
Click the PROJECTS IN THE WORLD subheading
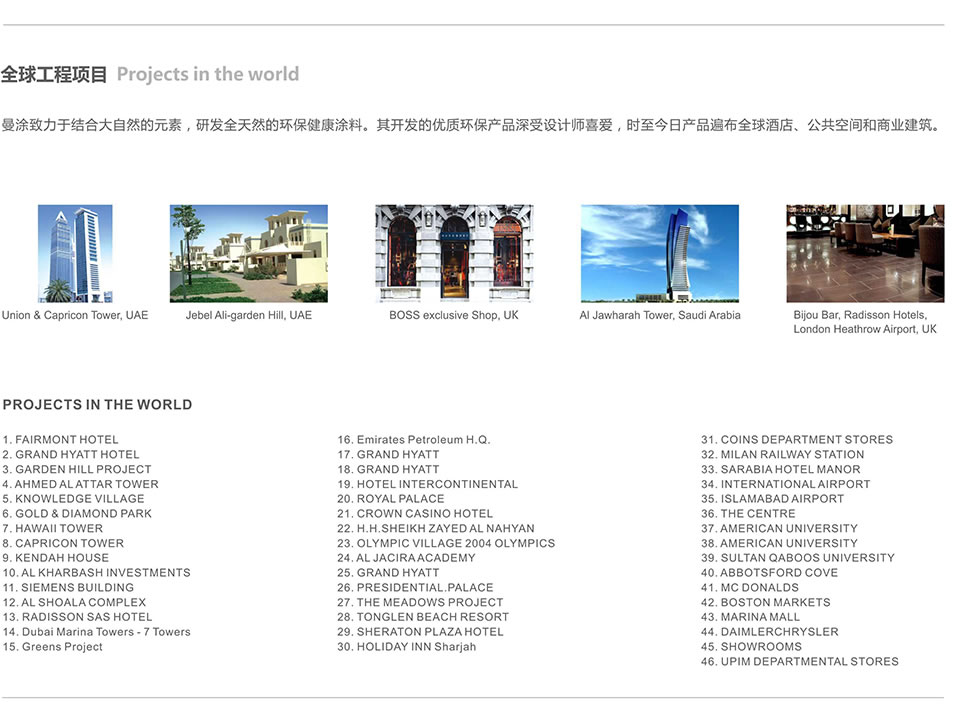[x=97, y=405]
